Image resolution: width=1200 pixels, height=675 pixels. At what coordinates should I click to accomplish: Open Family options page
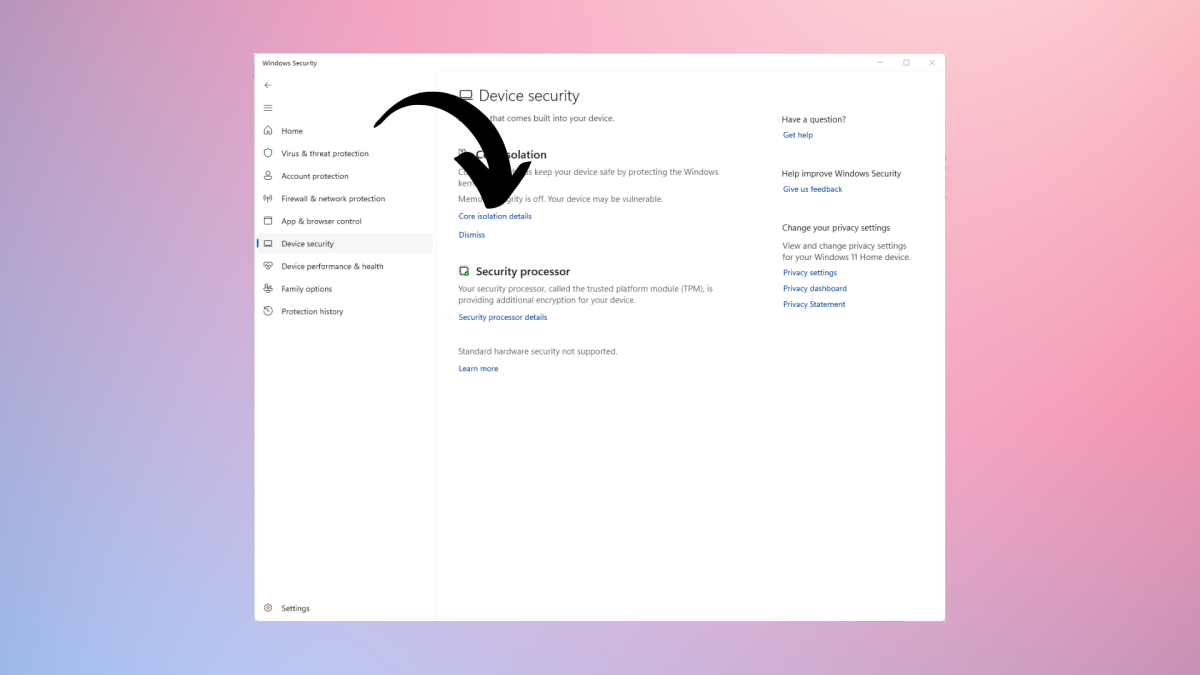click(345, 289)
